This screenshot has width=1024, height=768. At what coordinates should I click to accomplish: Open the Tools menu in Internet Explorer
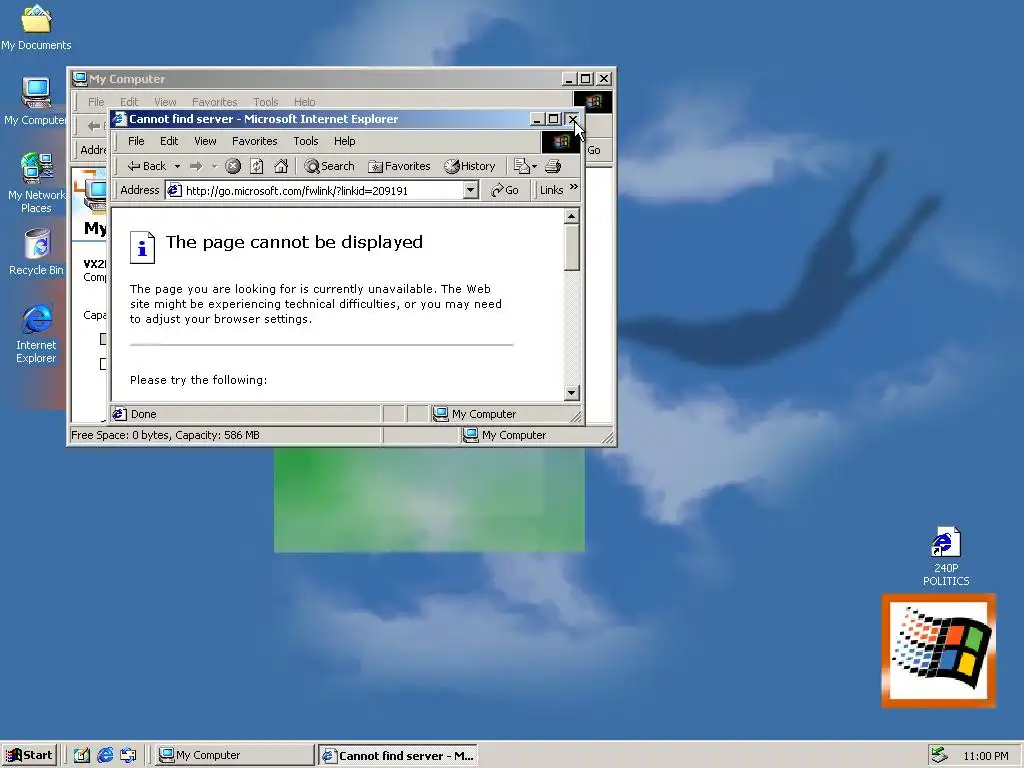[x=306, y=141]
